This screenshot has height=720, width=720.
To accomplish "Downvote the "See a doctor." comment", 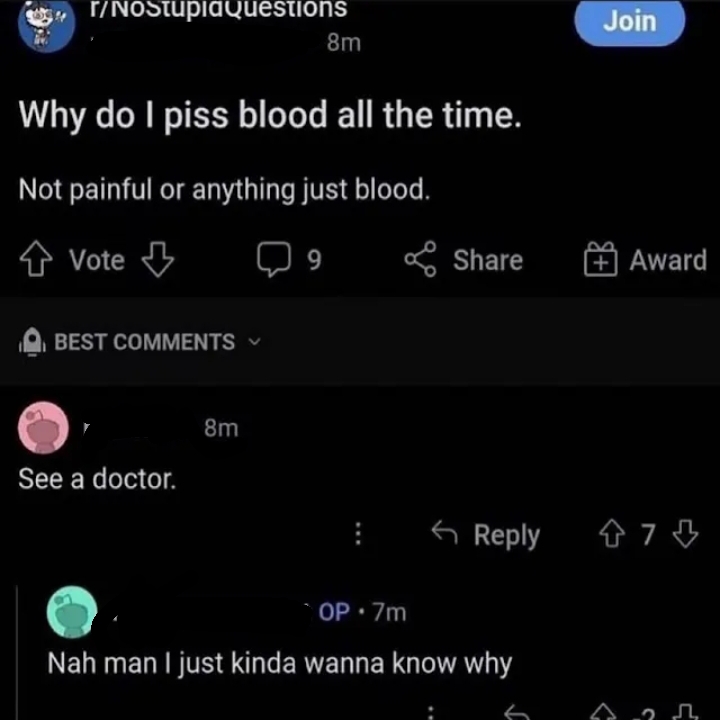I will (685, 536).
